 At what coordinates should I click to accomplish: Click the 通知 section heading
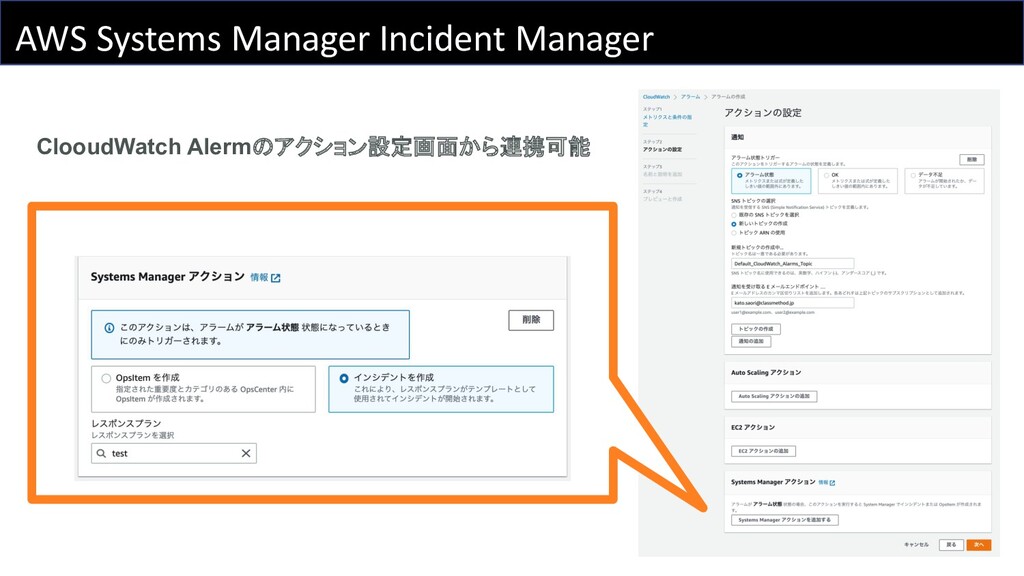737,137
